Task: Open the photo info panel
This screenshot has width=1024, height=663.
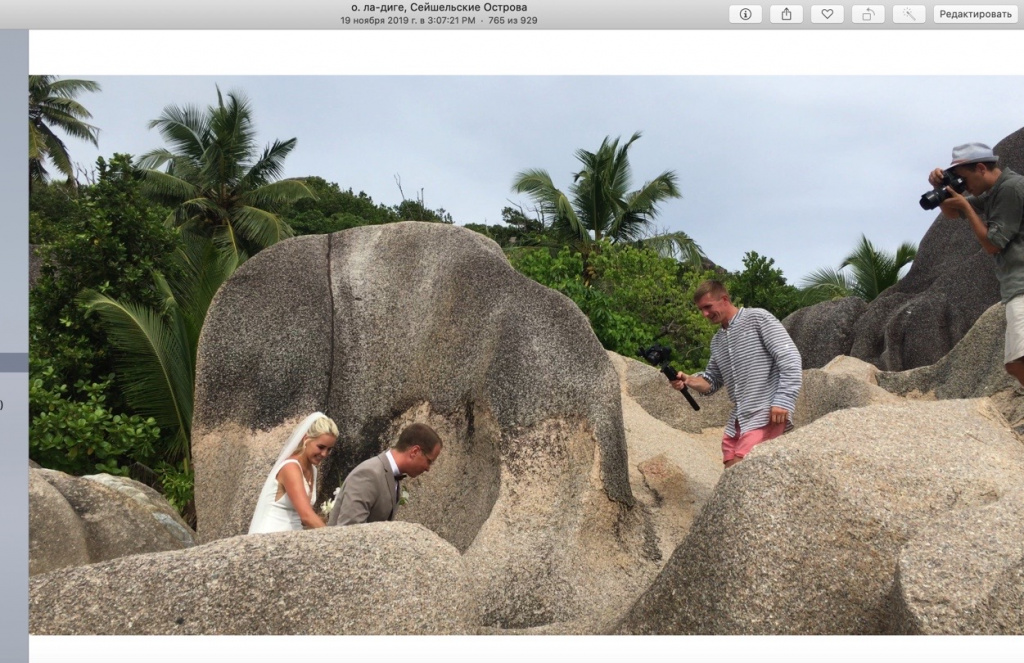Action: pyautogui.click(x=745, y=14)
